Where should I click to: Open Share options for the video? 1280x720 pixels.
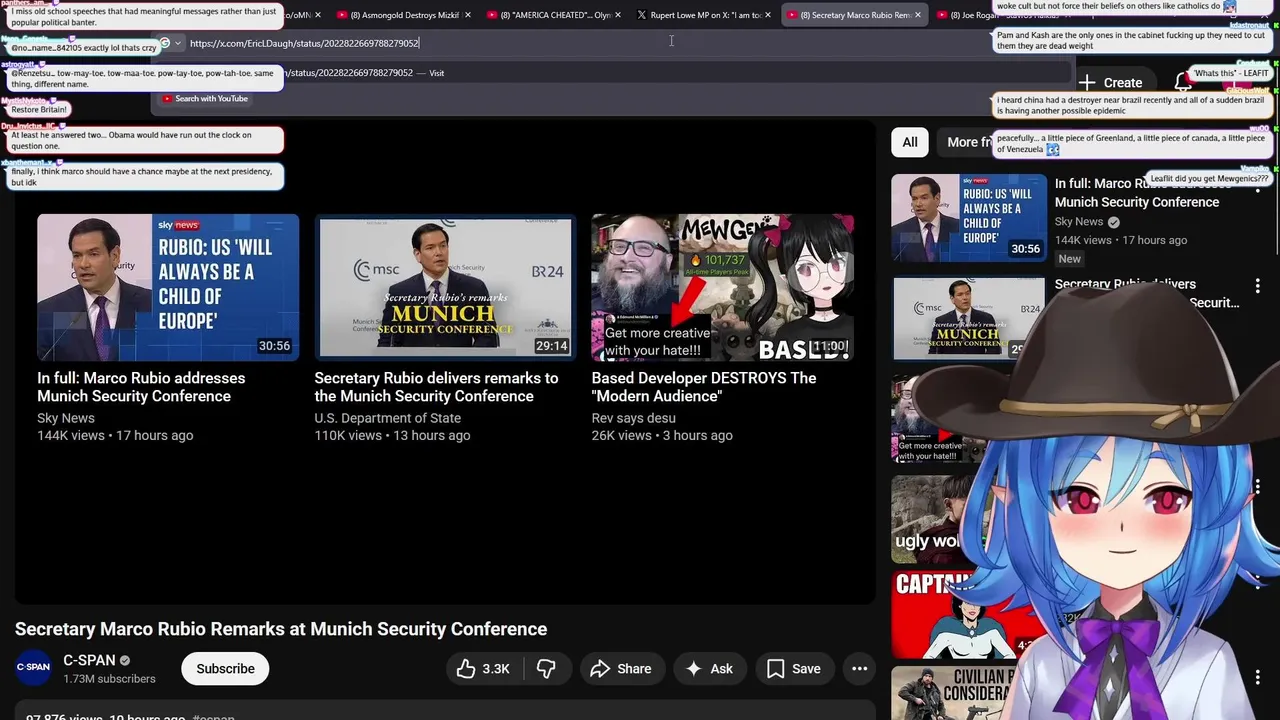point(621,669)
